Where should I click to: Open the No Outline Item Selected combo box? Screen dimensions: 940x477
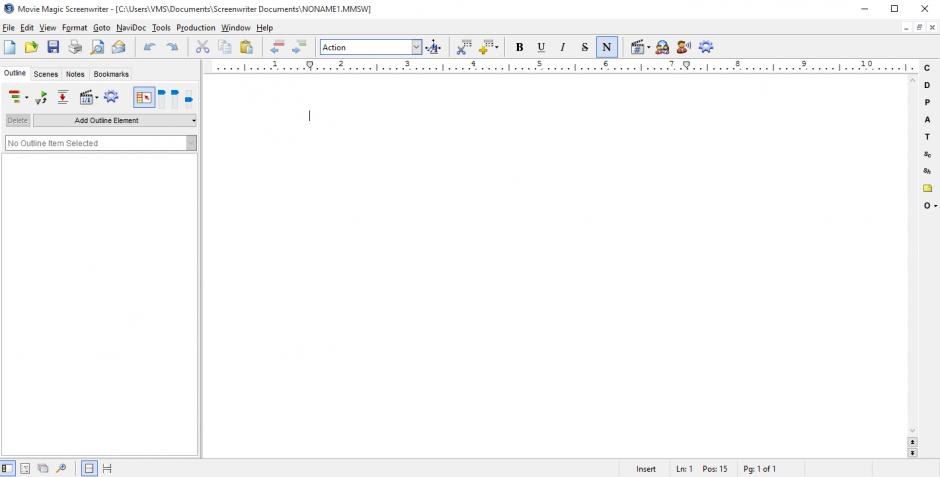[101, 143]
